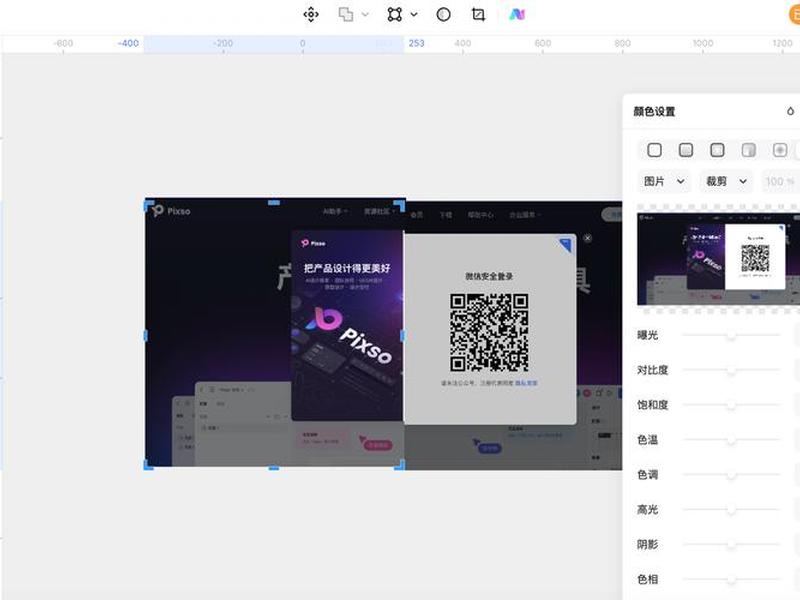The image size is (800, 600).
Task: Click the QR code in the canvas image
Action: [x=489, y=332]
